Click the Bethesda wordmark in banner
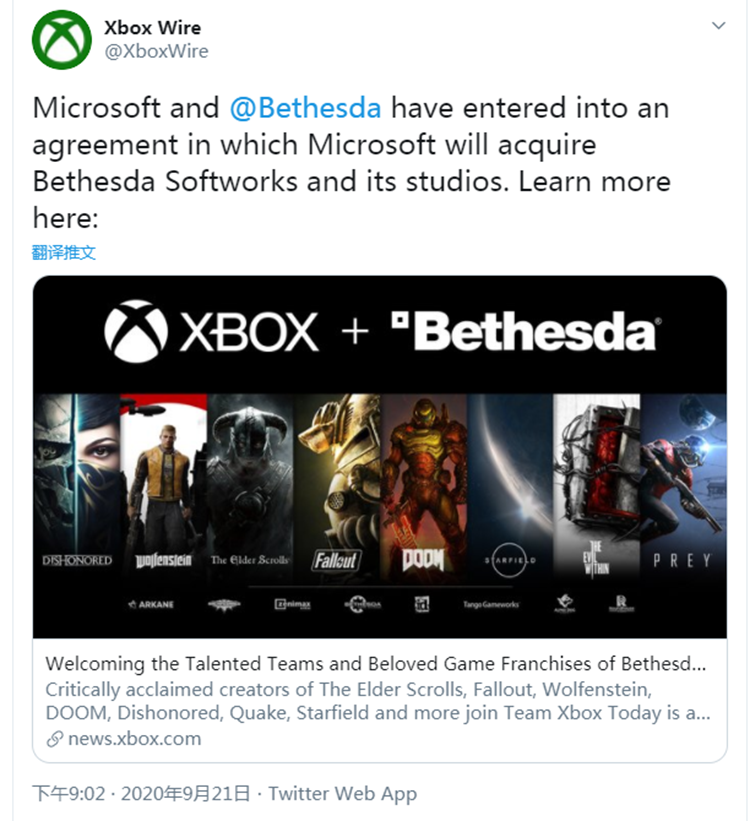This screenshot has height=821, width=750. [524, 331]
